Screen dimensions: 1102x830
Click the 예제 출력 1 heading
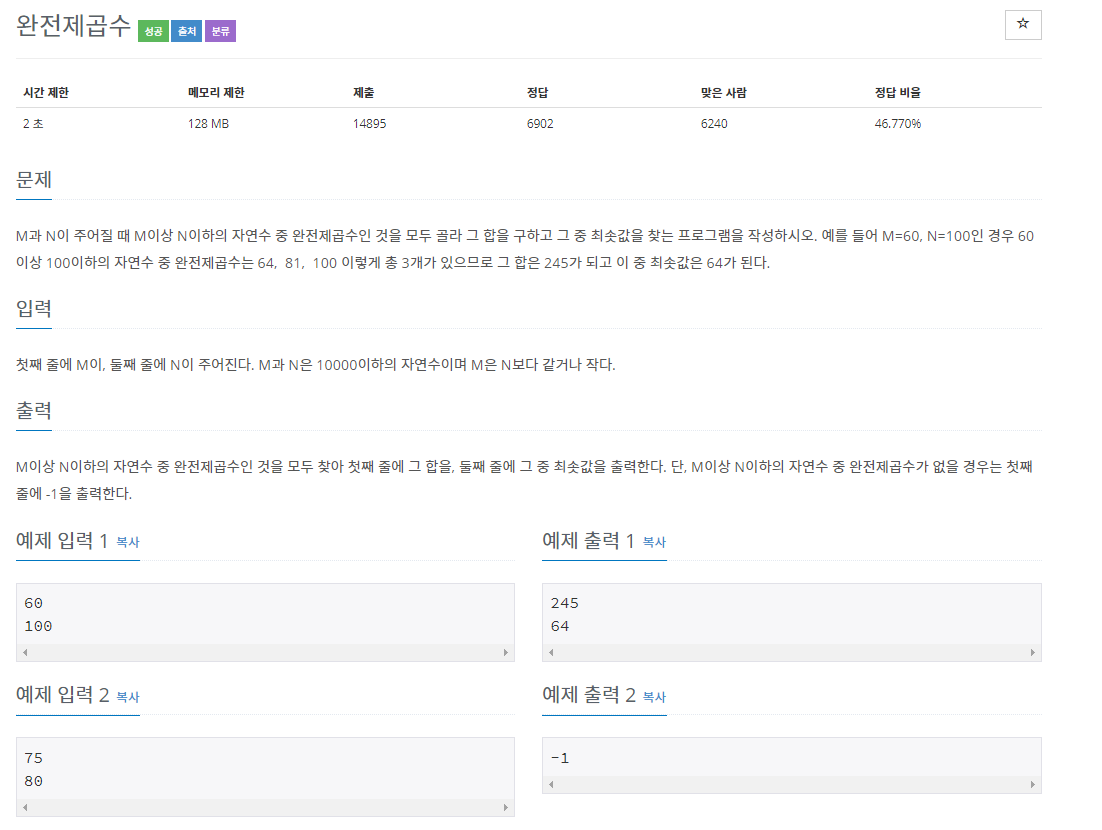[588, 540]
